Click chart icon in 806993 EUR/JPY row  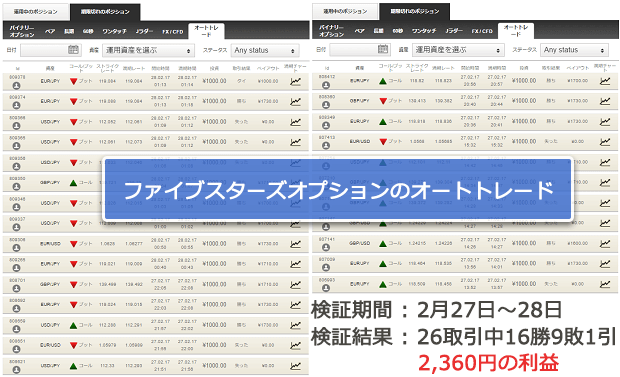tap(605, 284)
